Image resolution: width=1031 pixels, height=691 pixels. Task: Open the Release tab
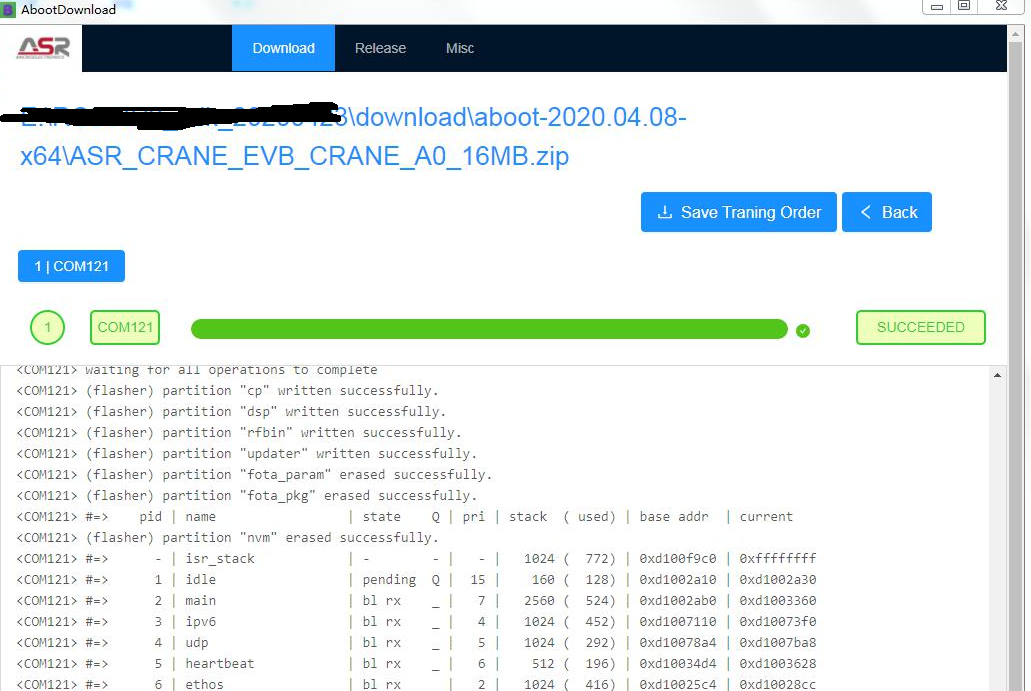click(380, 48)
